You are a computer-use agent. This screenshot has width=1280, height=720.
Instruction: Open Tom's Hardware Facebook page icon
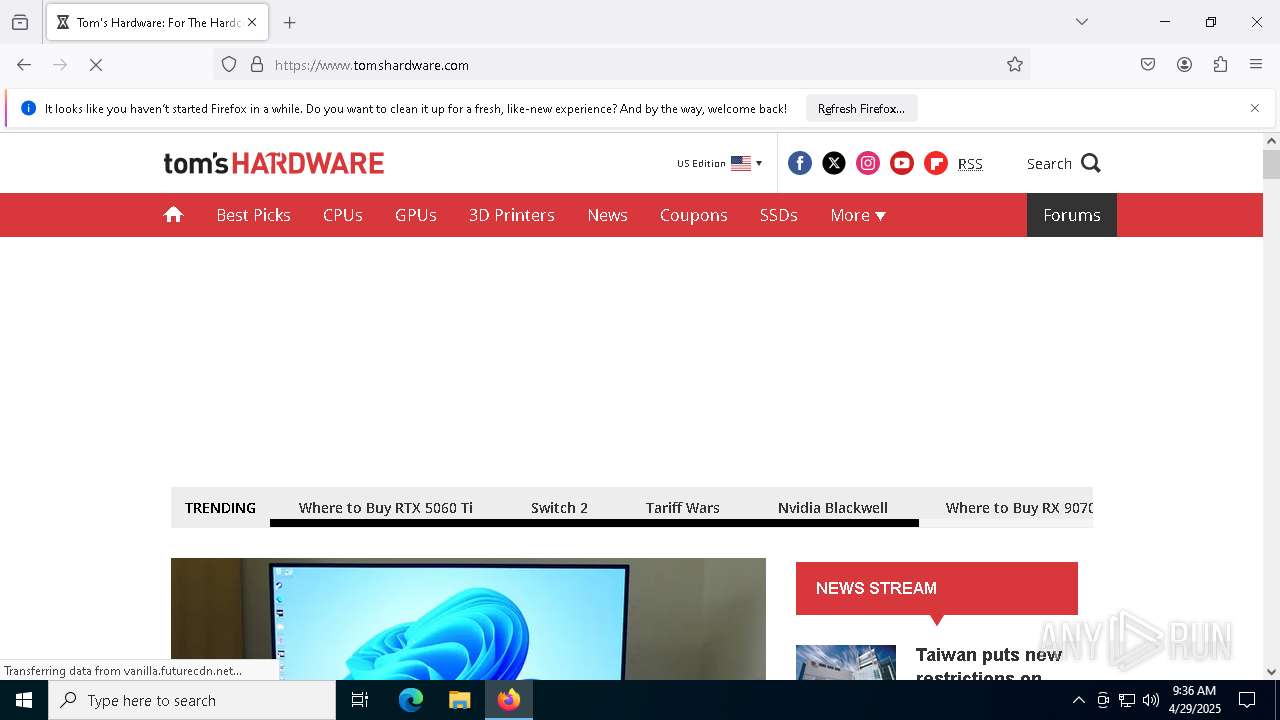(800, 163)
